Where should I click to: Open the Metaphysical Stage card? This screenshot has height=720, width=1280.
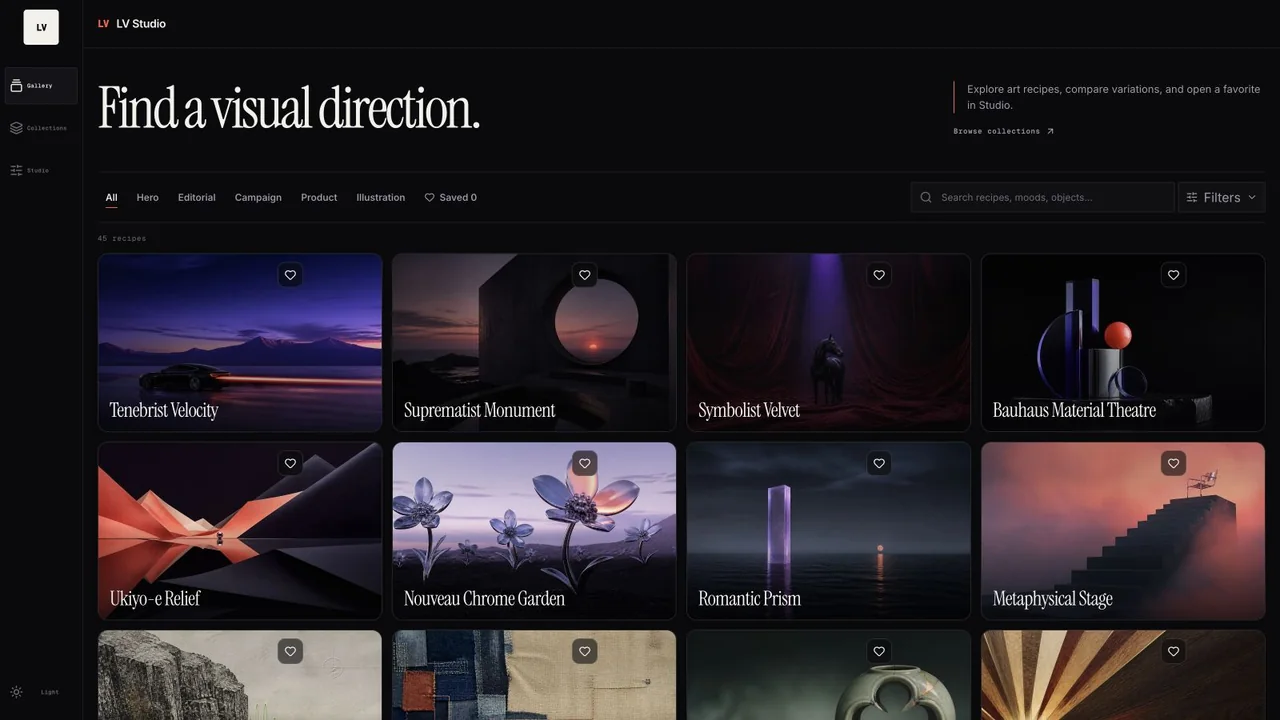1123,531
